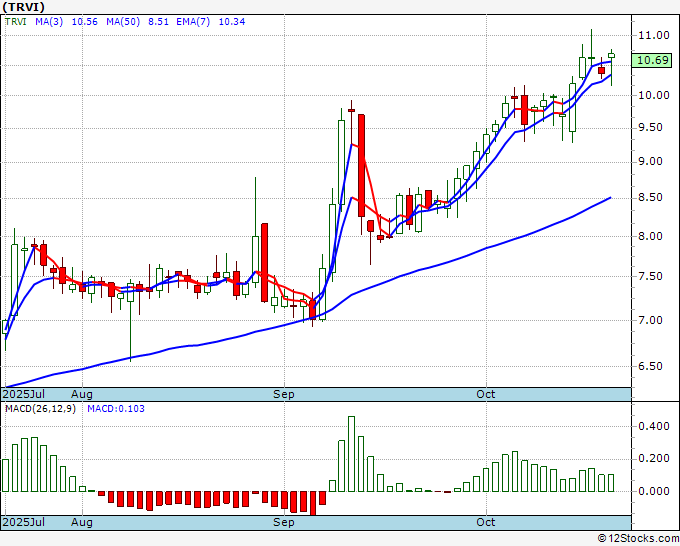Click the Sep label on price chart axis
The height and width of the screenshot is (546, 680).
[284, 394]
